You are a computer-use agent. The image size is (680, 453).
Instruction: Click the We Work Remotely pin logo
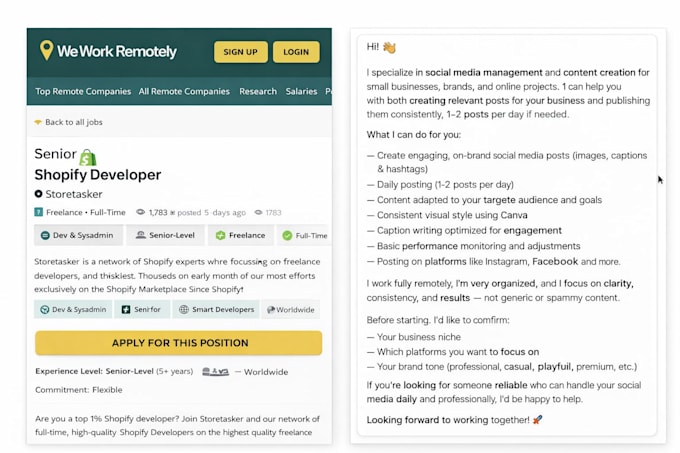tap(46, 50)
